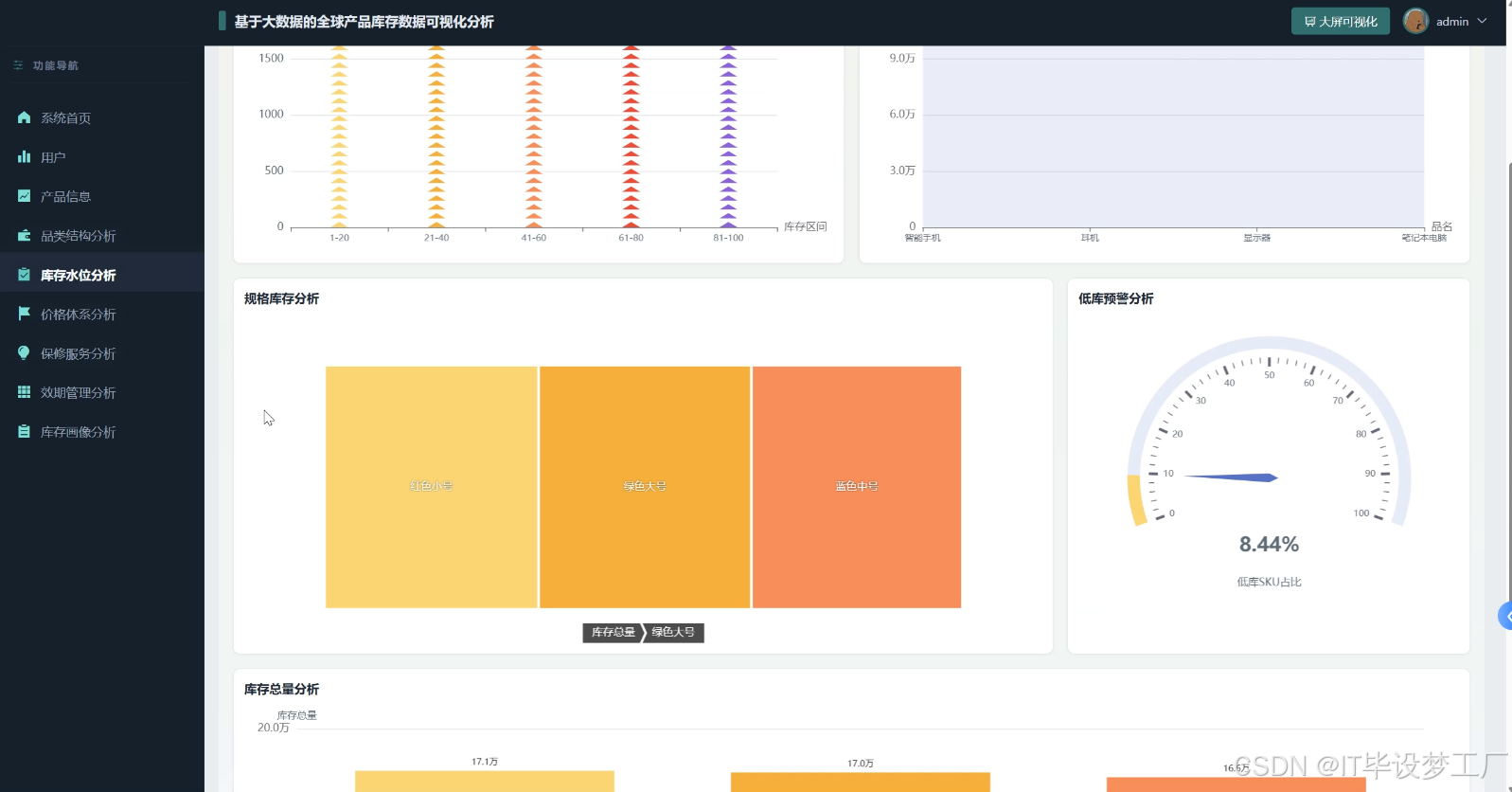Screen dimensions: 1512x792
Task: Select the 红色小号 treemap block
Action: [431, 487]
